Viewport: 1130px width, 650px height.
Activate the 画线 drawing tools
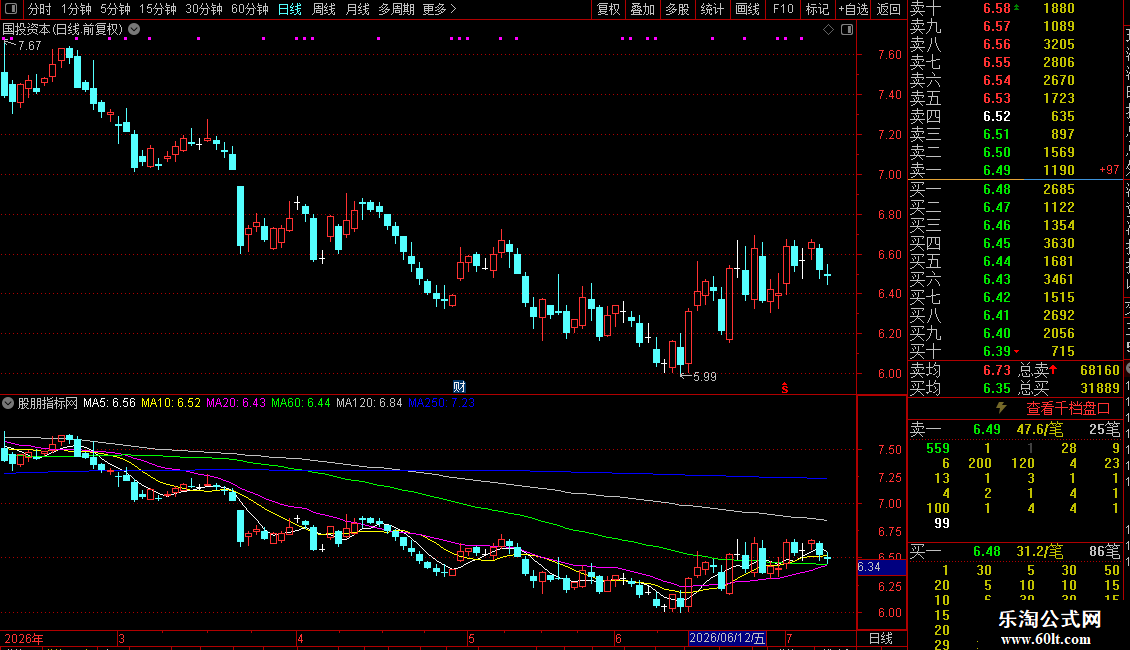(x=747, y=9)
